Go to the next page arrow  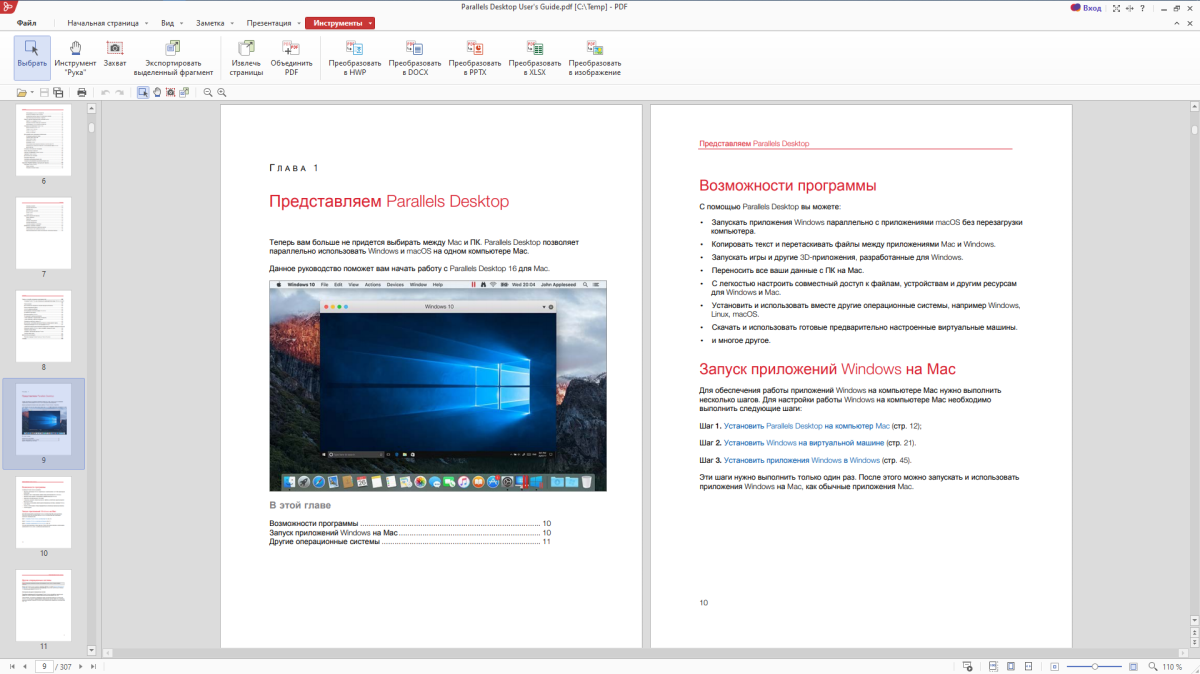81,666
